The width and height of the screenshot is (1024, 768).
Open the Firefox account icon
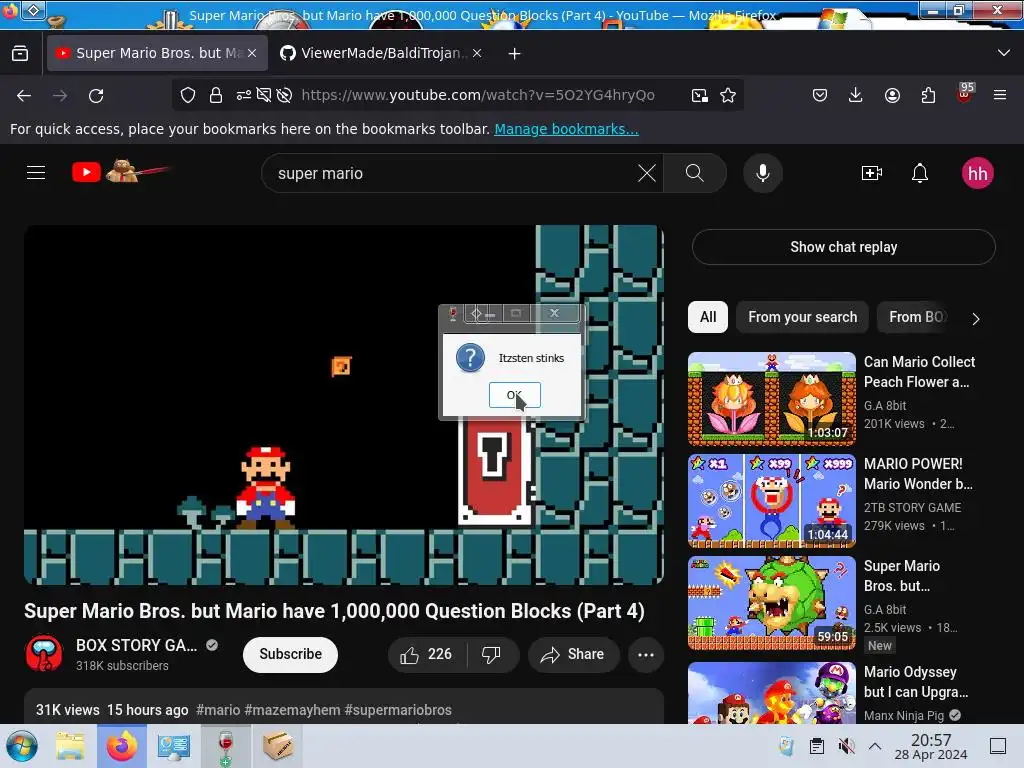coord(892,95)
